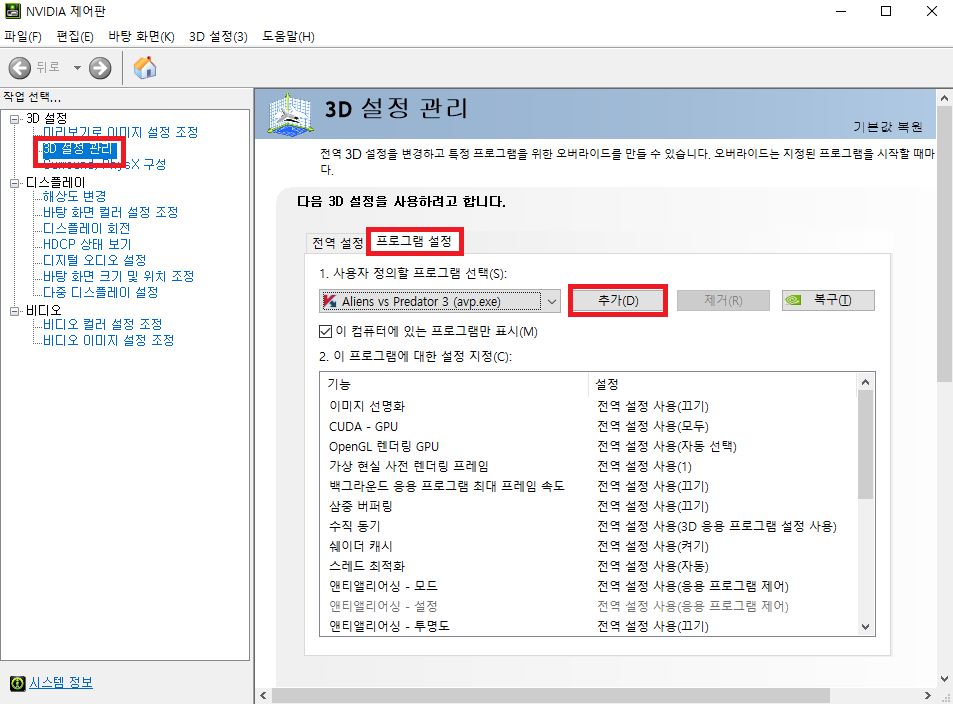Screen dimensions: 953x704
Task: Switch to the 전역 설정 tab
Action: click(x=337, y=243)
